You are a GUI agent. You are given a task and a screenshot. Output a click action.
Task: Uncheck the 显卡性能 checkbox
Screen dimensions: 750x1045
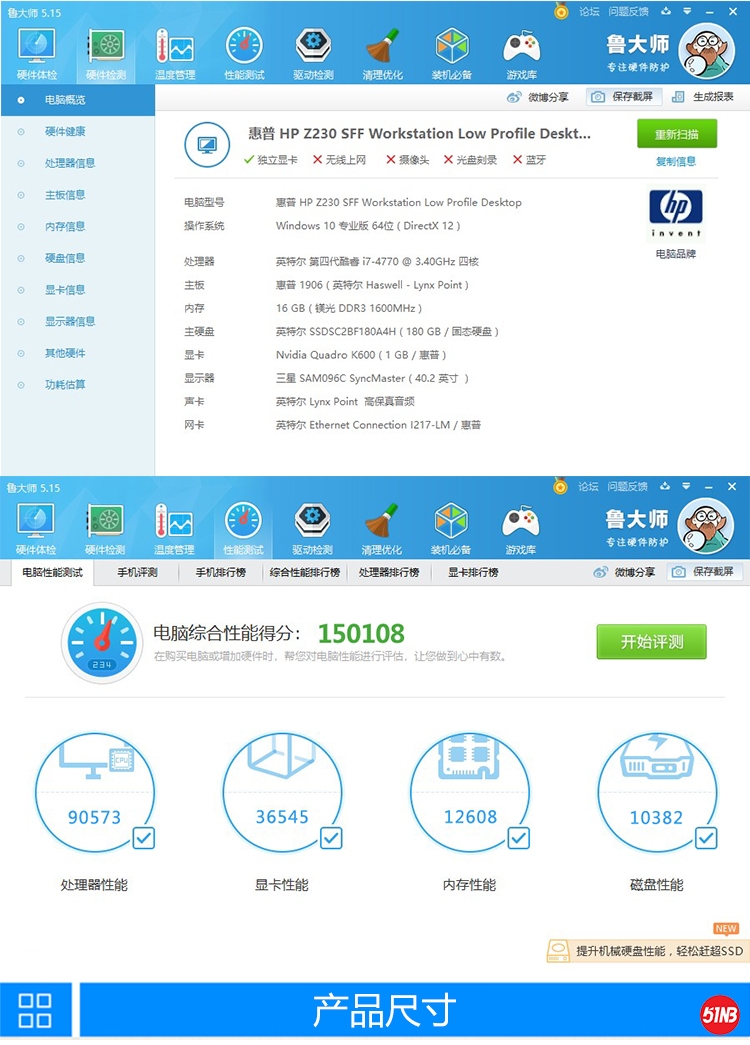click(331, 838)
